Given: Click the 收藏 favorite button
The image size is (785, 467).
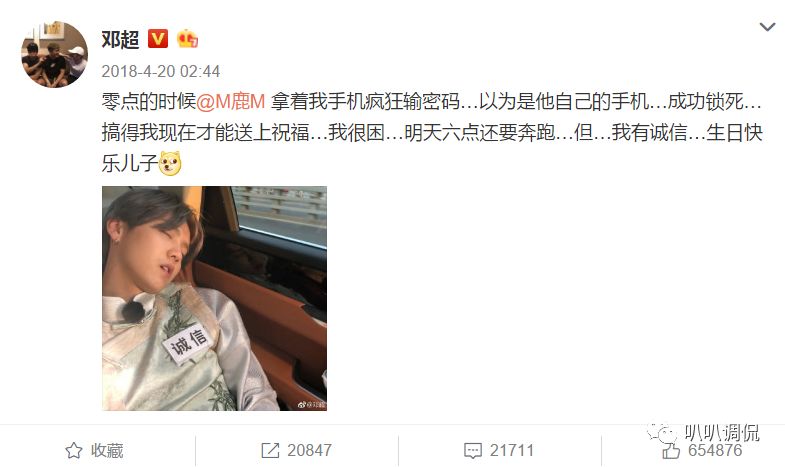Looking at the screenshot, I should point(95,450).
